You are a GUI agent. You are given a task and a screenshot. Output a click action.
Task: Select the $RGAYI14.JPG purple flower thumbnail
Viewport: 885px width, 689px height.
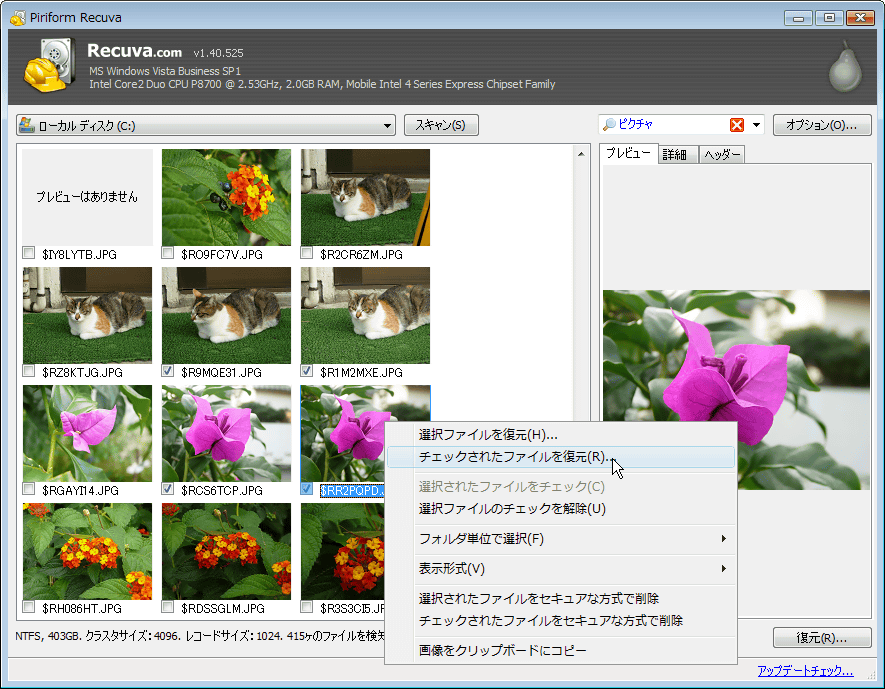click(87, 433)
